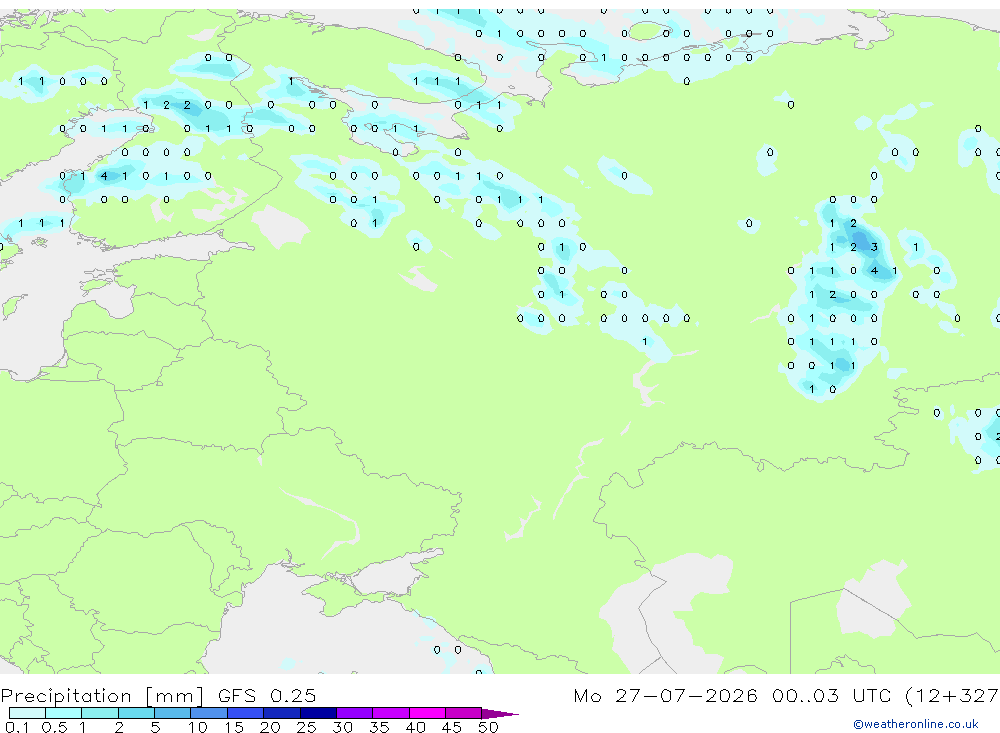Click the '0.1' legend scale label
Screen dimensions: 1000x733
[17, 727]
